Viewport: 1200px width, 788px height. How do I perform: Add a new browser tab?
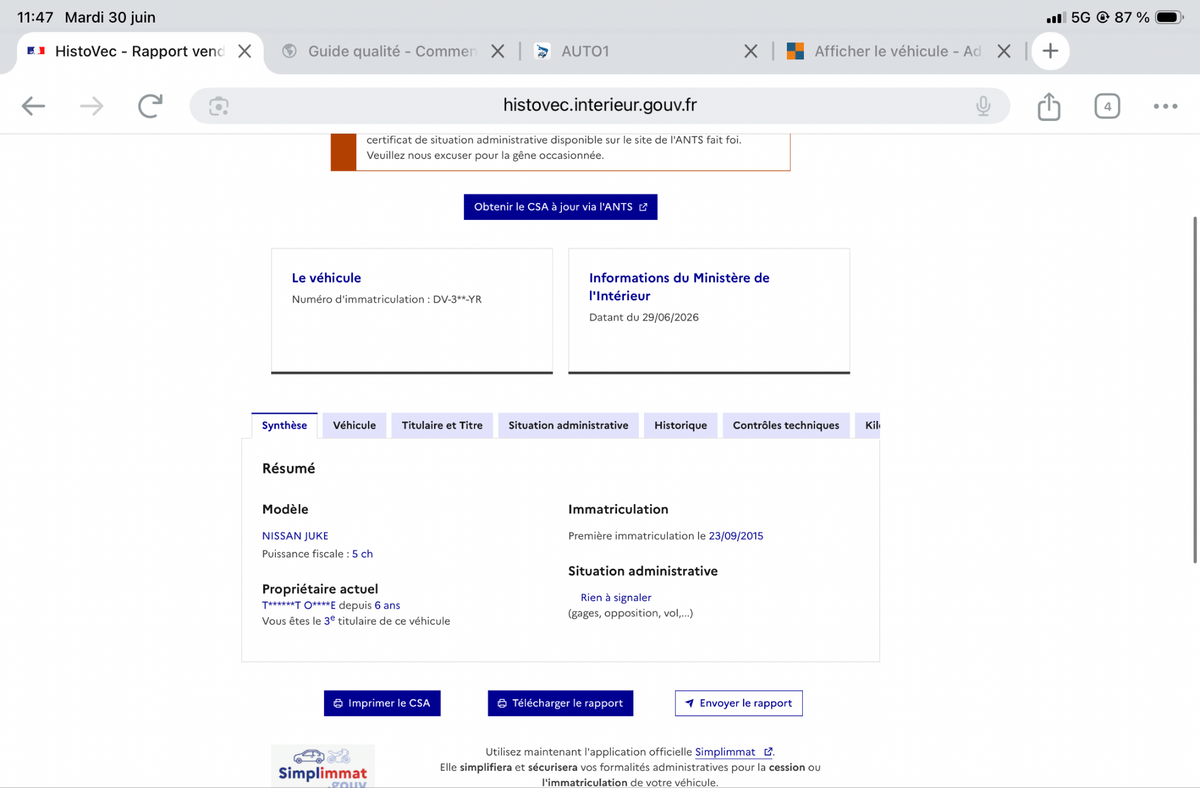1049,51
